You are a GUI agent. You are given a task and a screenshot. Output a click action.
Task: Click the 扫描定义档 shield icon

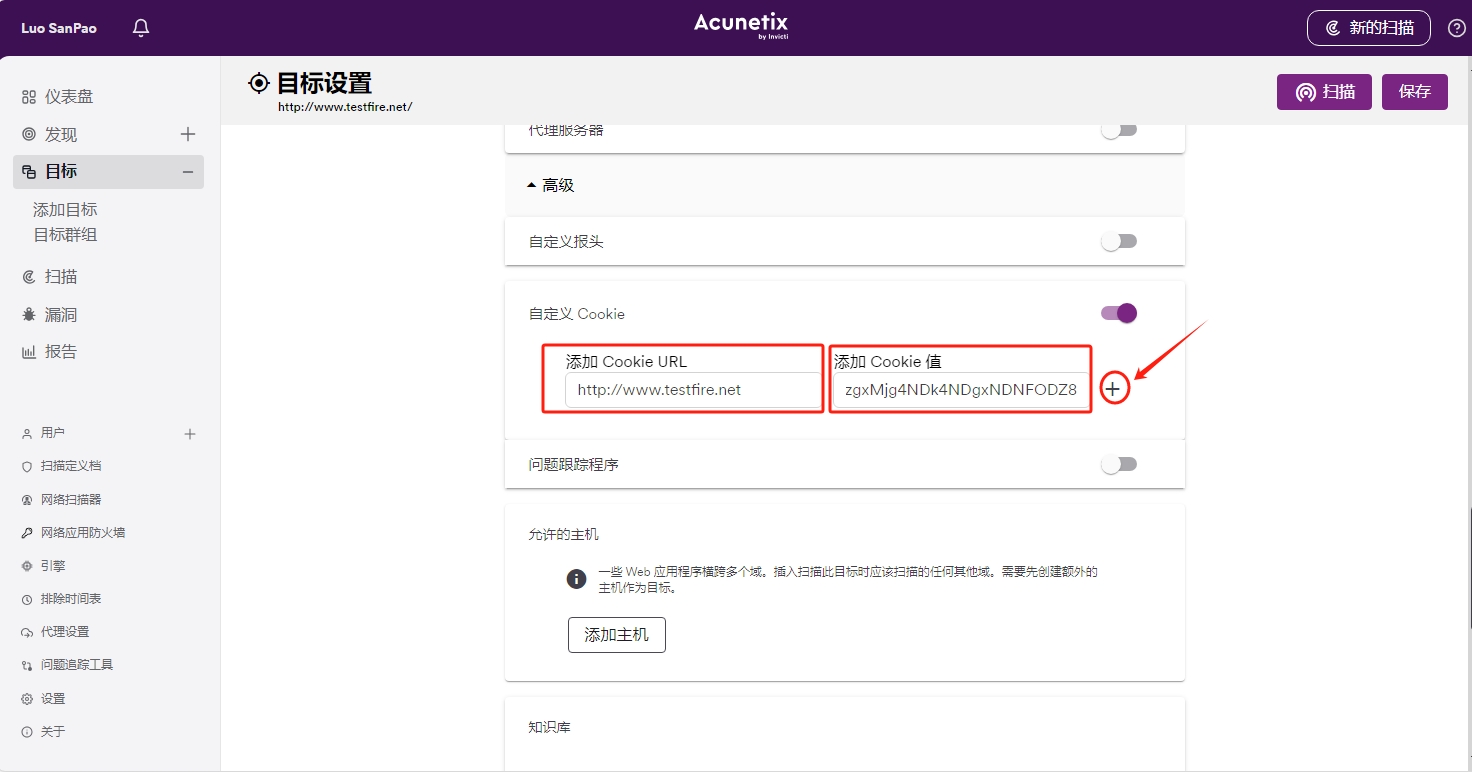pos(27,467)
